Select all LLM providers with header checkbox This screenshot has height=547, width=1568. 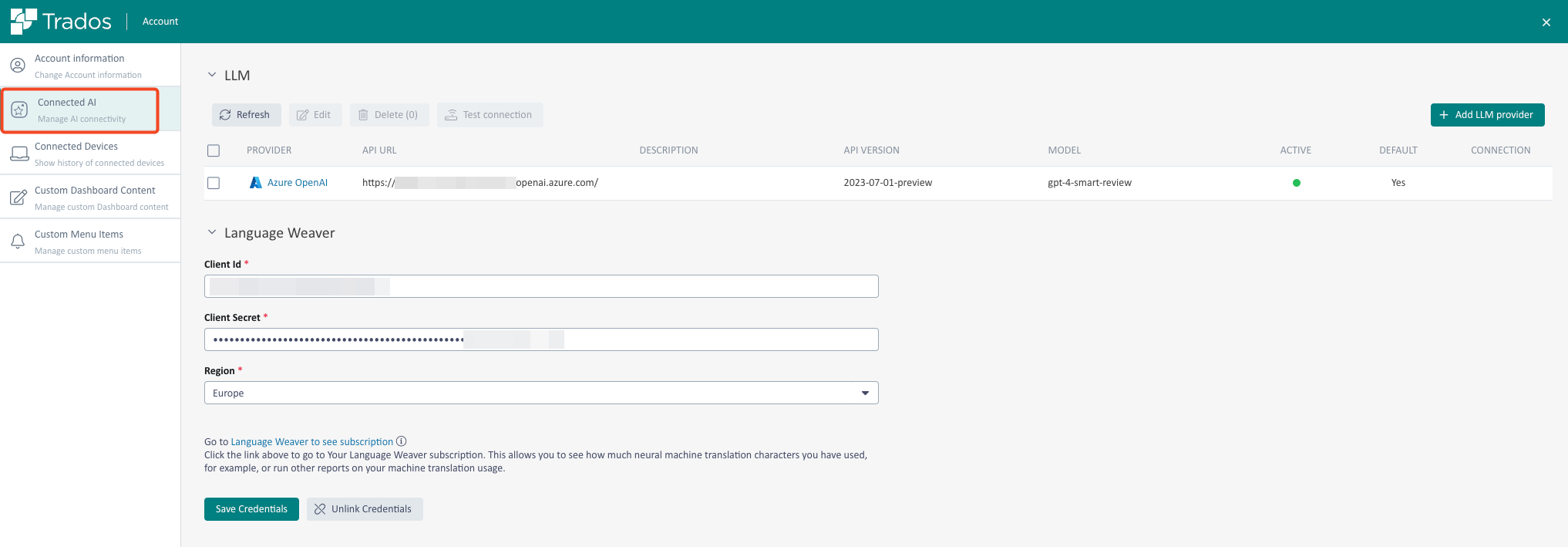click(214, 150)
